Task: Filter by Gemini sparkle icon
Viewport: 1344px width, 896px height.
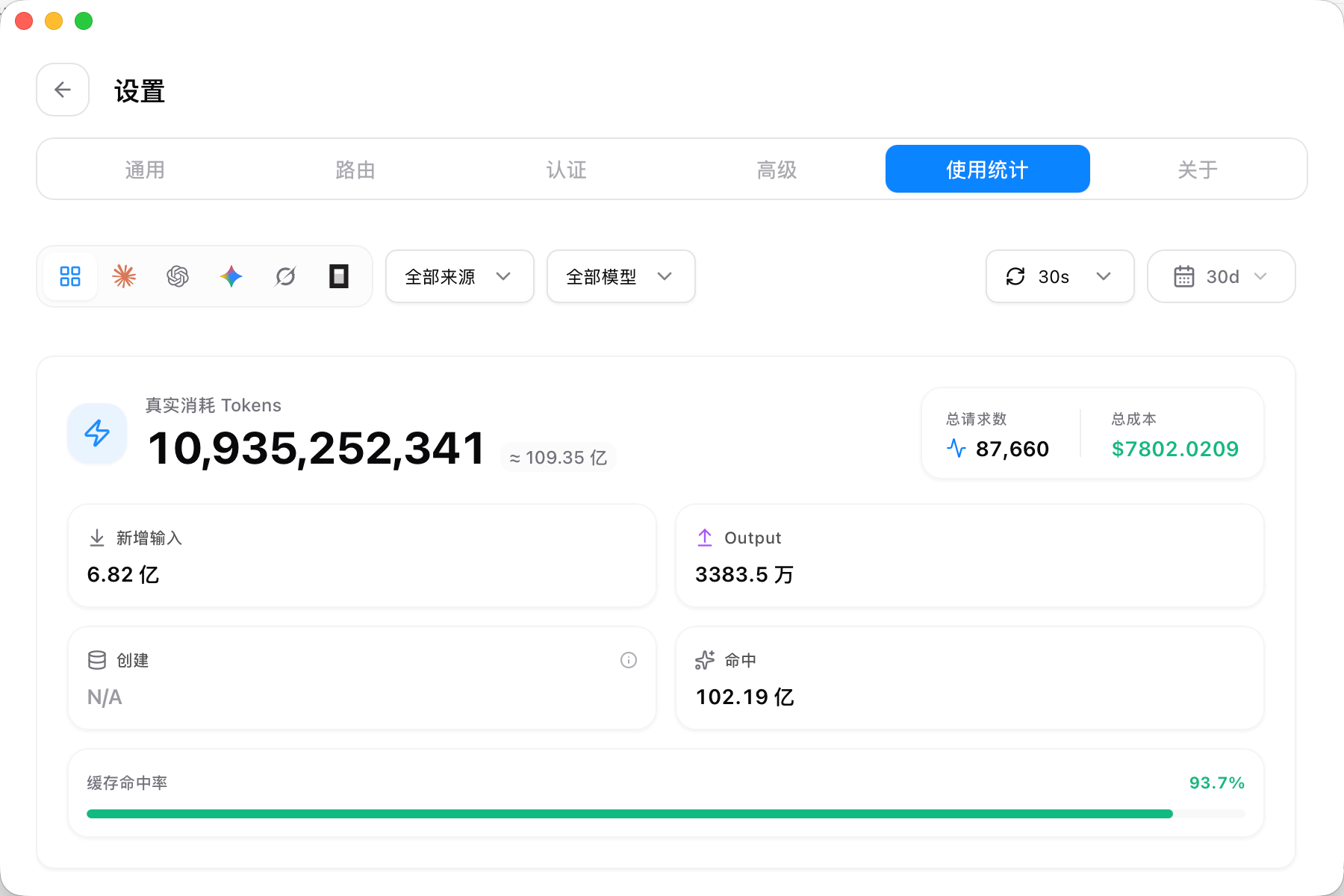Action: click(x=231, y=276)
